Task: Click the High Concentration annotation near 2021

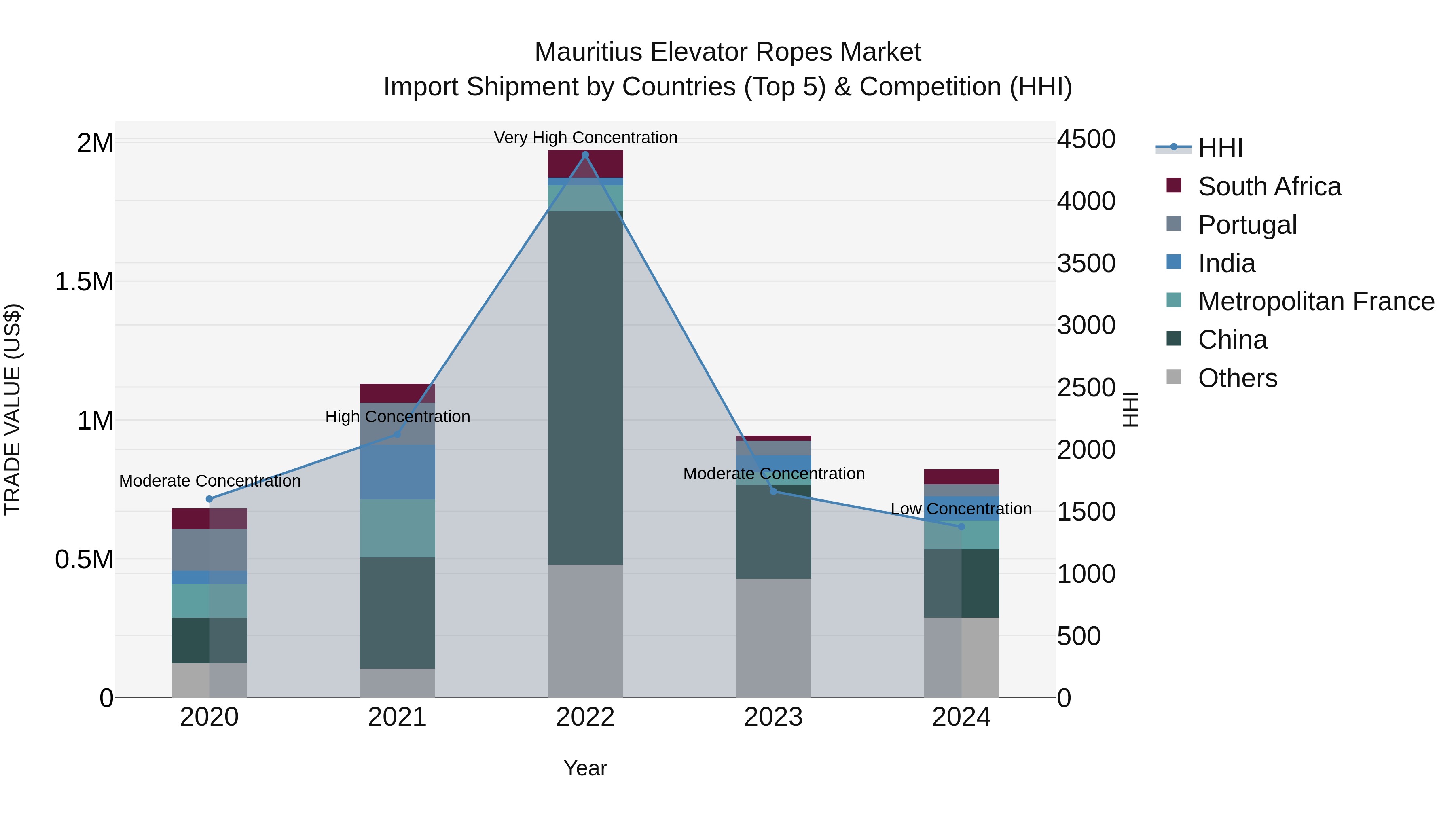Action: 397,417
